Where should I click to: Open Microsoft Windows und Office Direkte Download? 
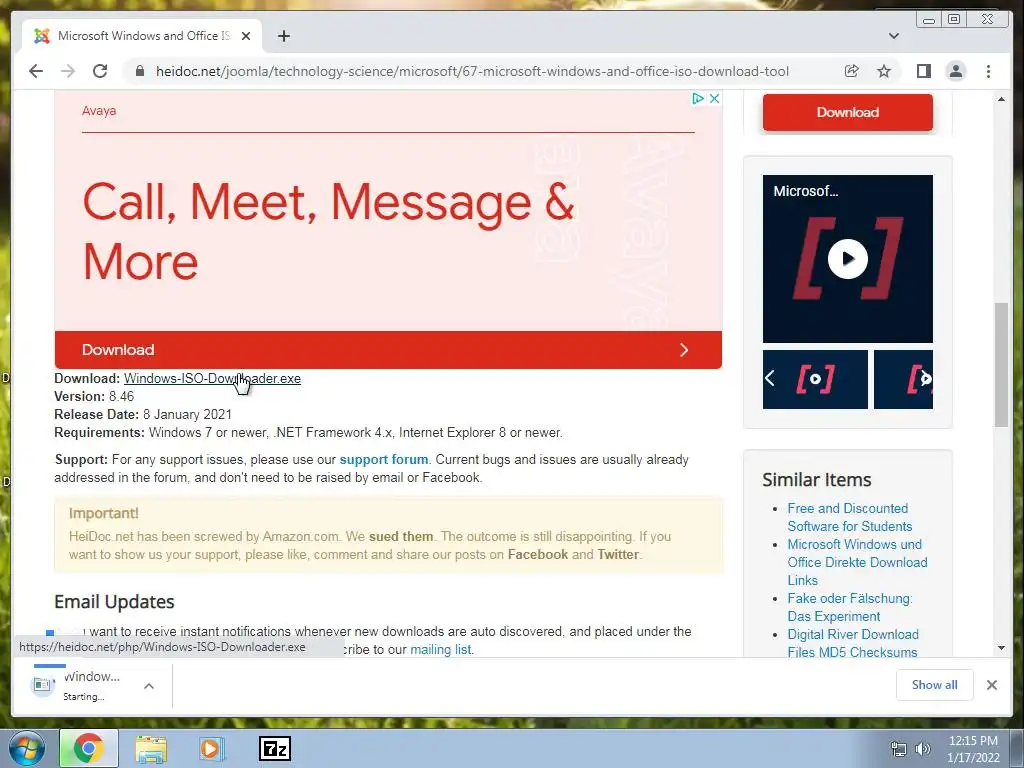857,562
